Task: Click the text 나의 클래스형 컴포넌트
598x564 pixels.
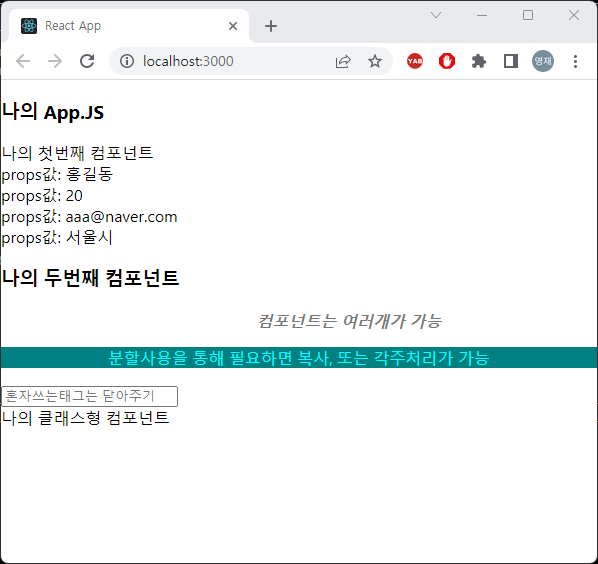Action: (85, 418)
